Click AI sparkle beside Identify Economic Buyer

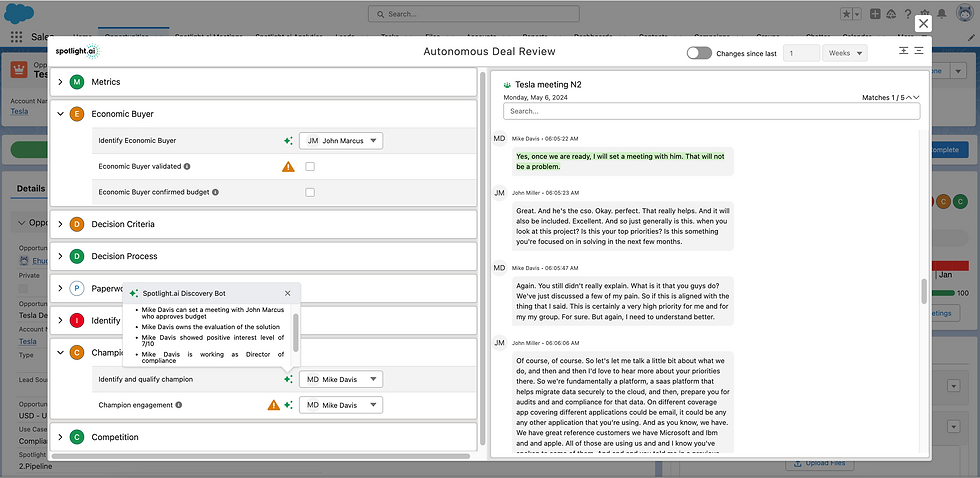coord(288,141)
